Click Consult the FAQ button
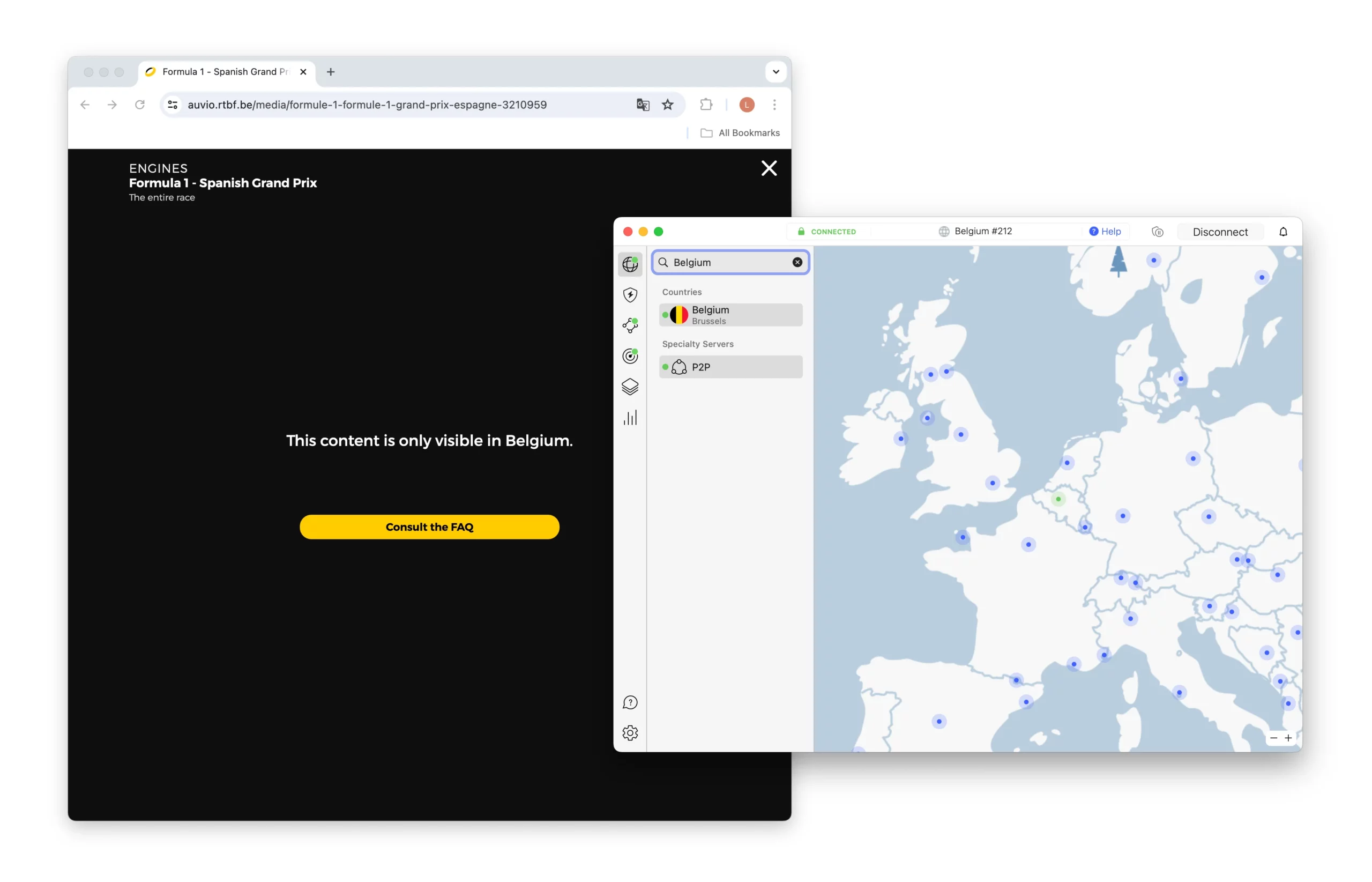1372x882 pixels. pos(429,527)
